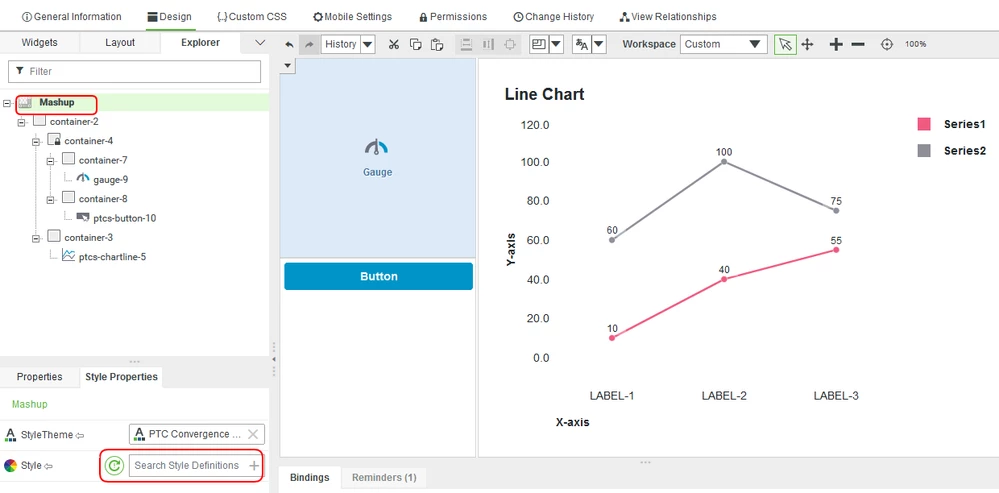Redo with the forward arrow icon
Screen dimensions: 999x493
click(309, 45)
